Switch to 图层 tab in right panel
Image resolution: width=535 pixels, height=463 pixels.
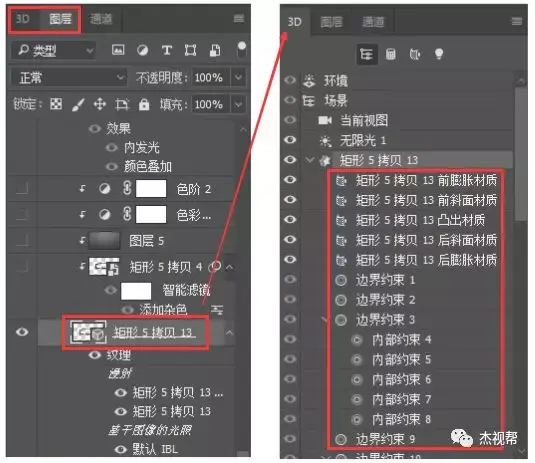(x=331, y=22)
